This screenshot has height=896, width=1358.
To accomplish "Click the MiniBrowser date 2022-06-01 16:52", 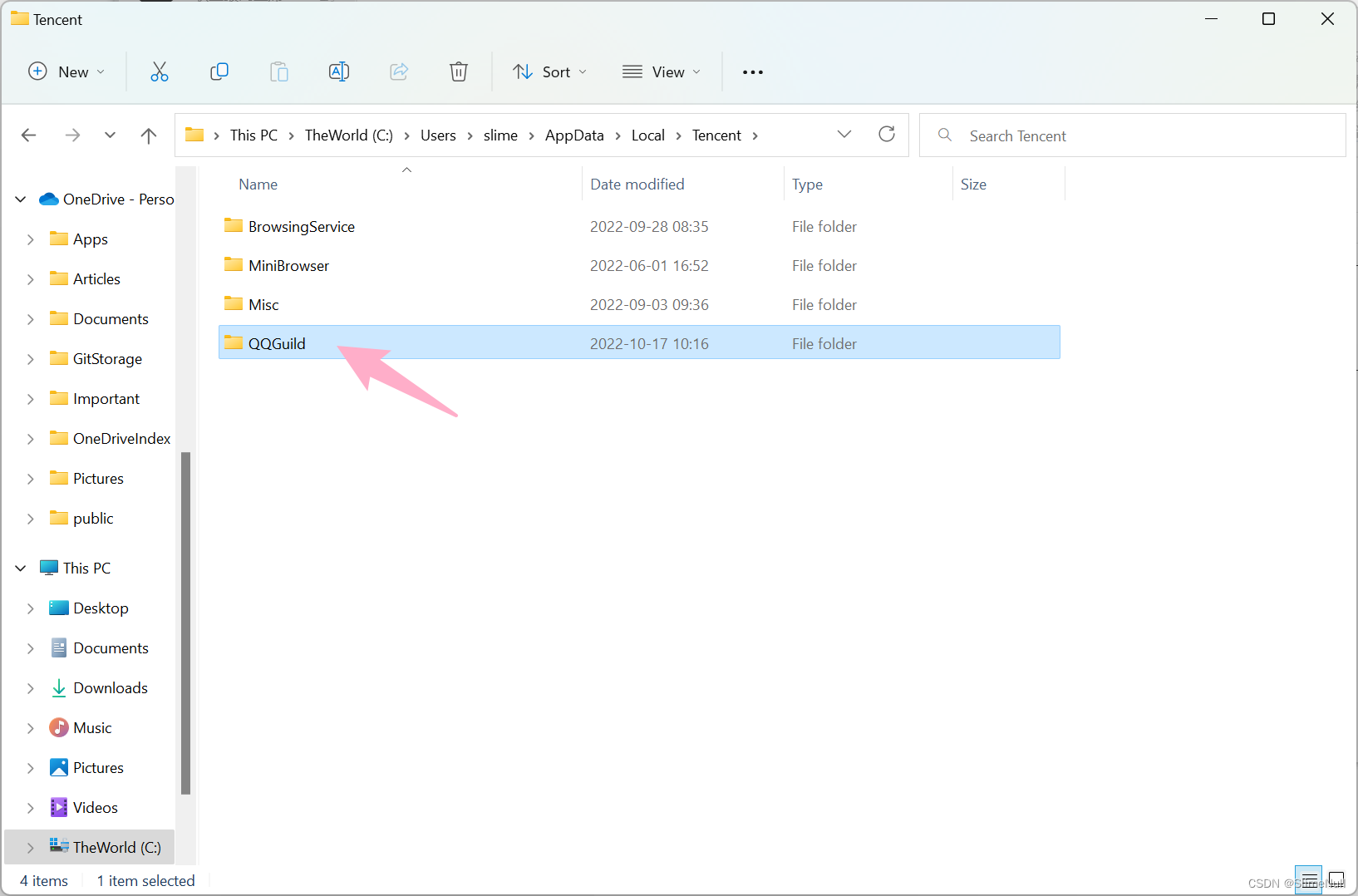I will click(649, 265).
